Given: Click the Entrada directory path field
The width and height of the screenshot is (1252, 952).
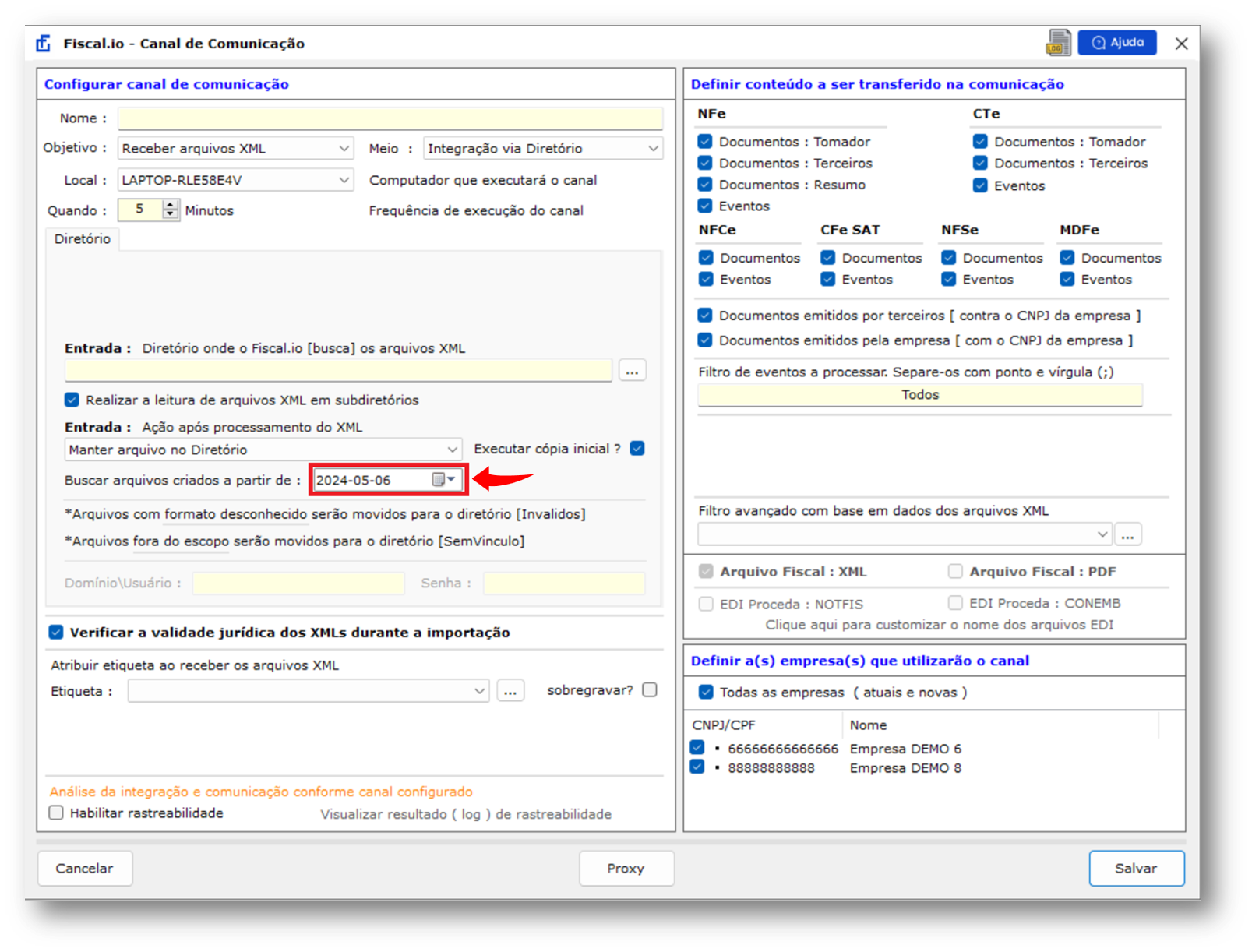Looking at the screenshot, I should click(338, 371).
